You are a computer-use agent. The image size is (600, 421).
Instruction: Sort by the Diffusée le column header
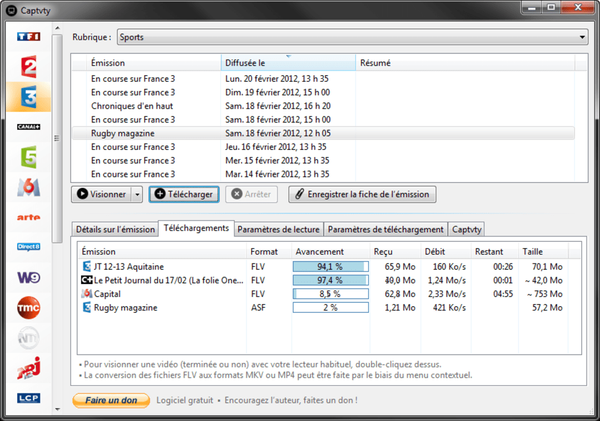287,63
